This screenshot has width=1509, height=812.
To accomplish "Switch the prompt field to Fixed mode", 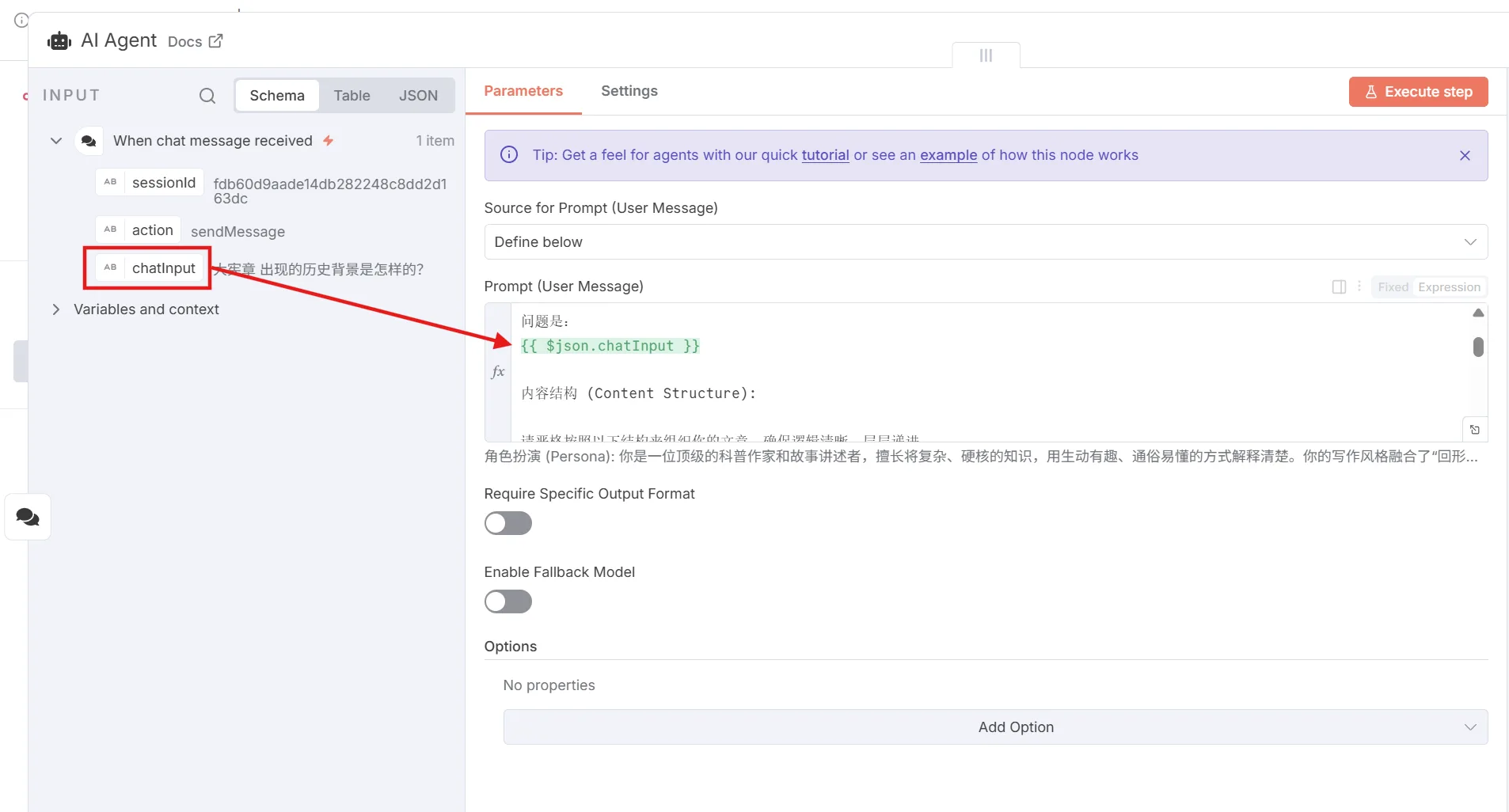I will pyautogui.click(x=1393, y=287).
